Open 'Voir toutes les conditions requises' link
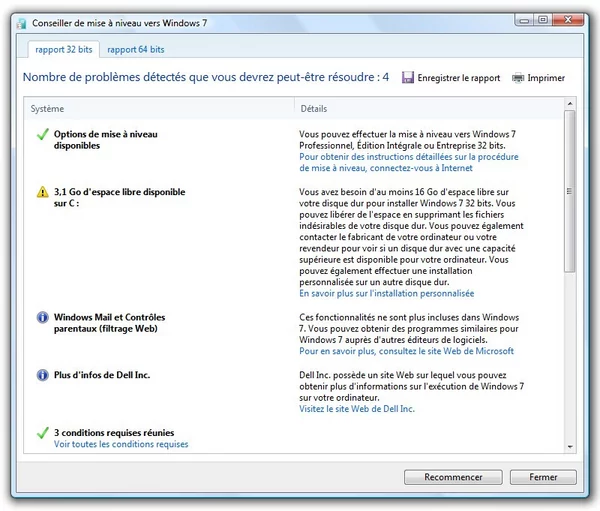600x511 pixels. pos(121,444)
